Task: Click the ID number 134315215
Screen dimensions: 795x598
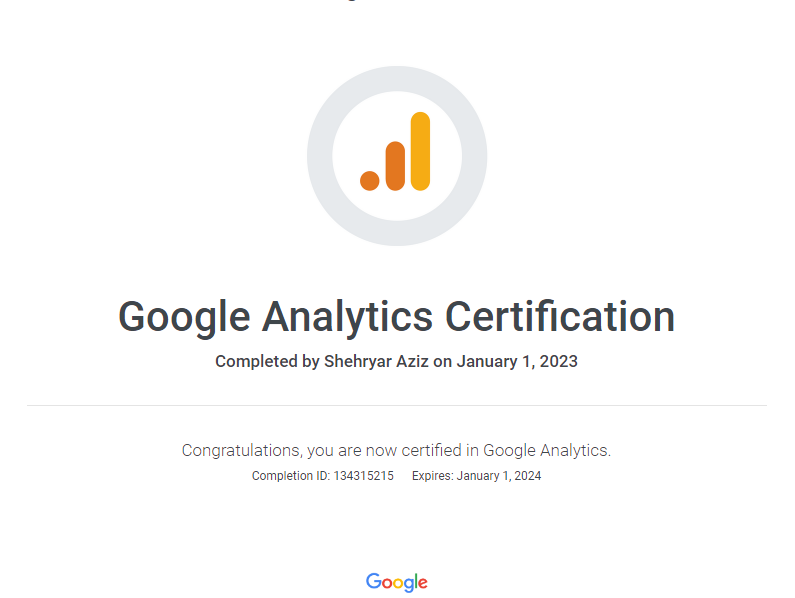Action: 363,476
